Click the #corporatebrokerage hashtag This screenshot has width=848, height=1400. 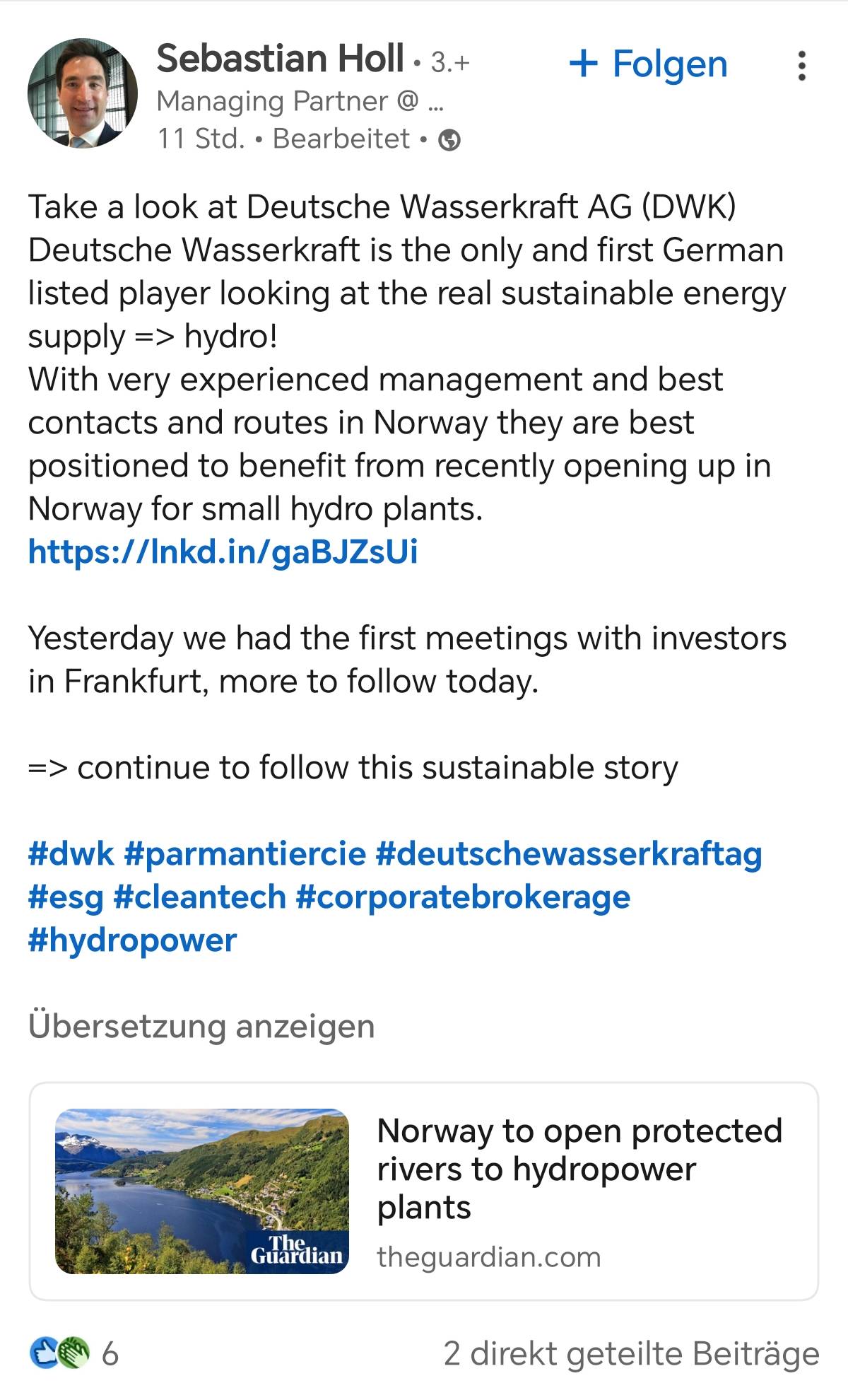[x=463, y=897]
